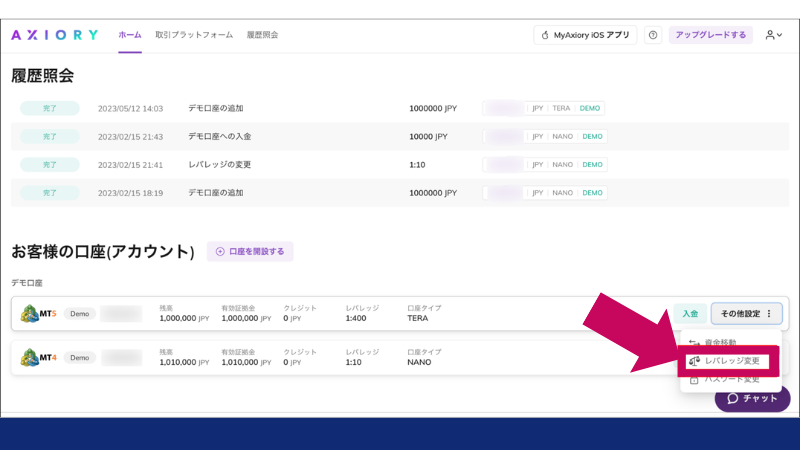This screenshot has height=450, width=800.
Task: Click 完了 status on 2023/02/15 18:19 row
Action: click(x=49, y=193)
